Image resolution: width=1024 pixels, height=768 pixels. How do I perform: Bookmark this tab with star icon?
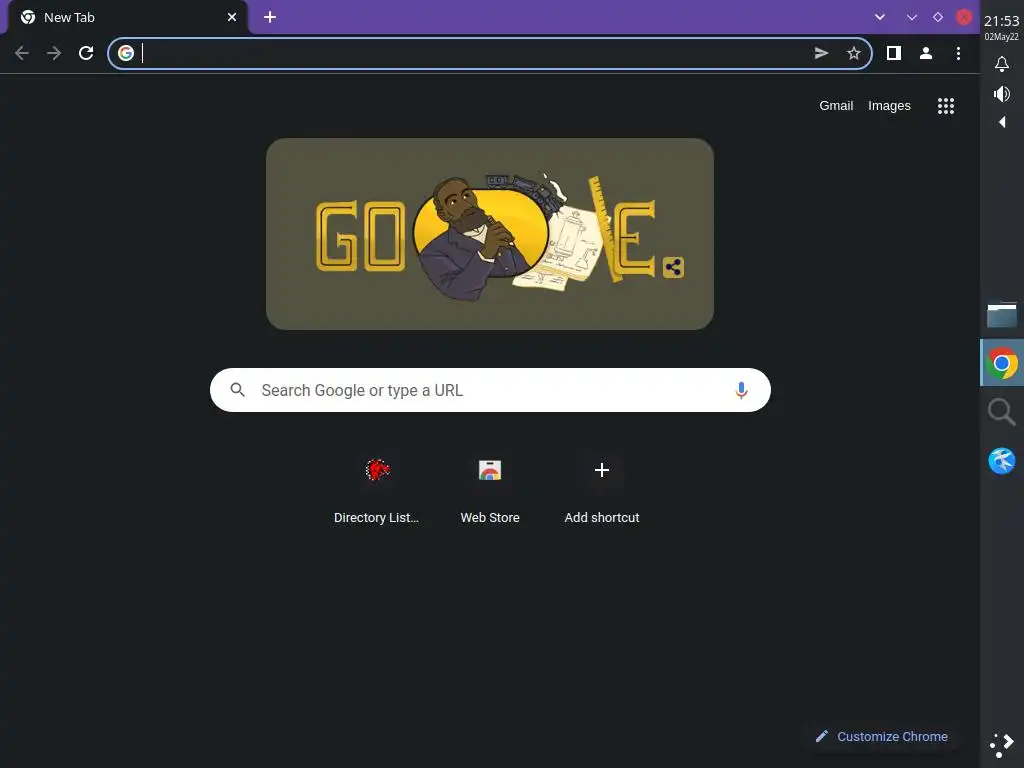click(x=854, y=53)
